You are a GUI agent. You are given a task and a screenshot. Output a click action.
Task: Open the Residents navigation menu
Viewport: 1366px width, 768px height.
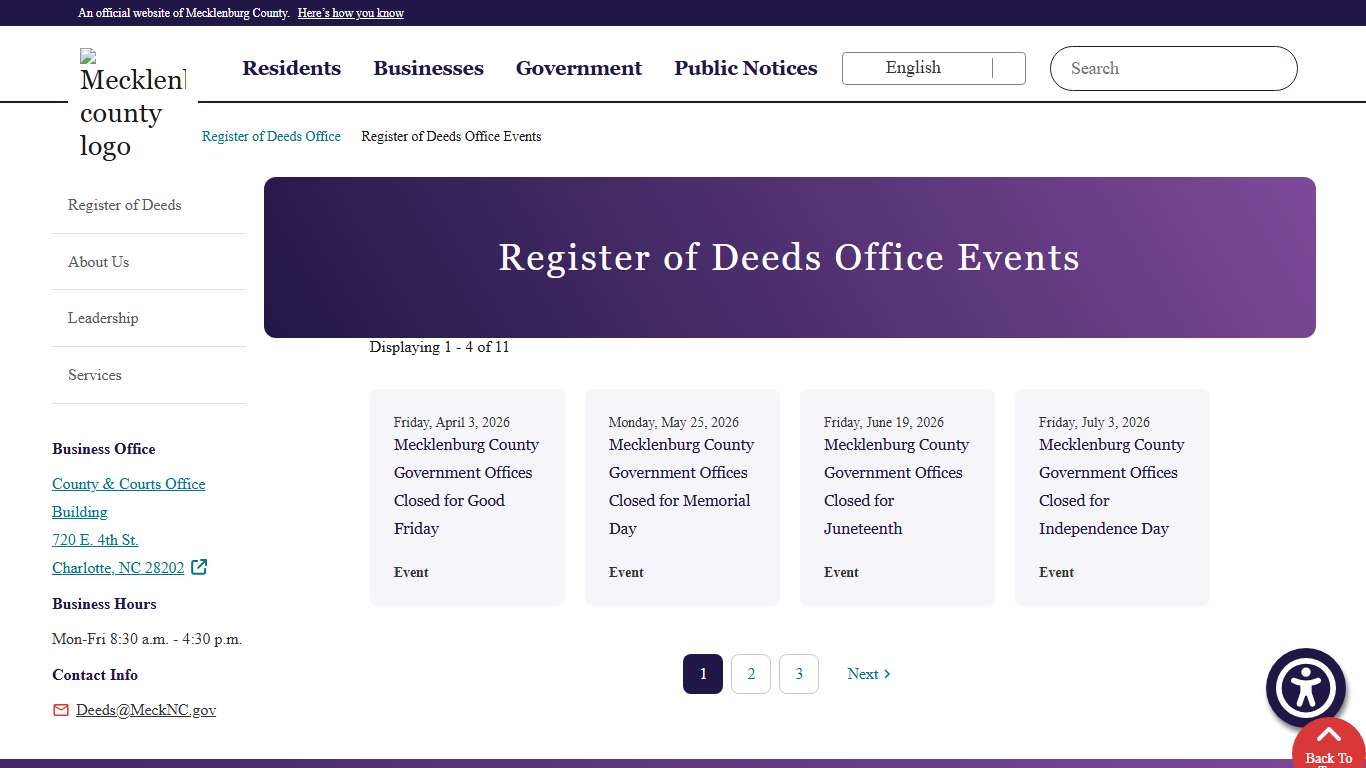tap(291, 68)
